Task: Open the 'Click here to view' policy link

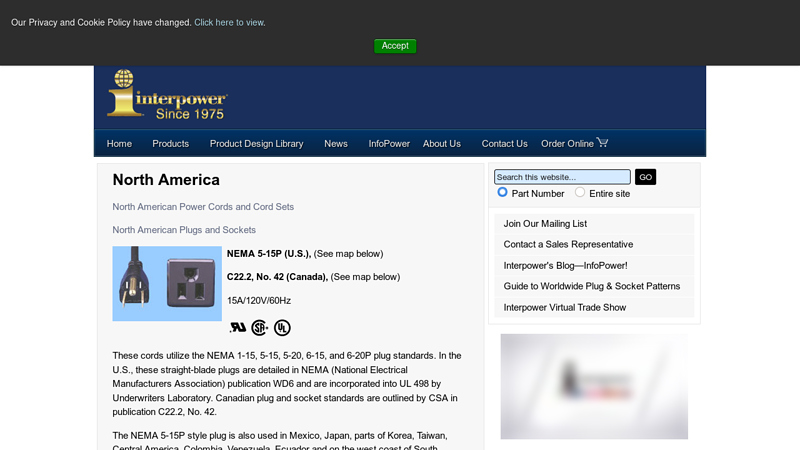Action: [x=229, y=22]
